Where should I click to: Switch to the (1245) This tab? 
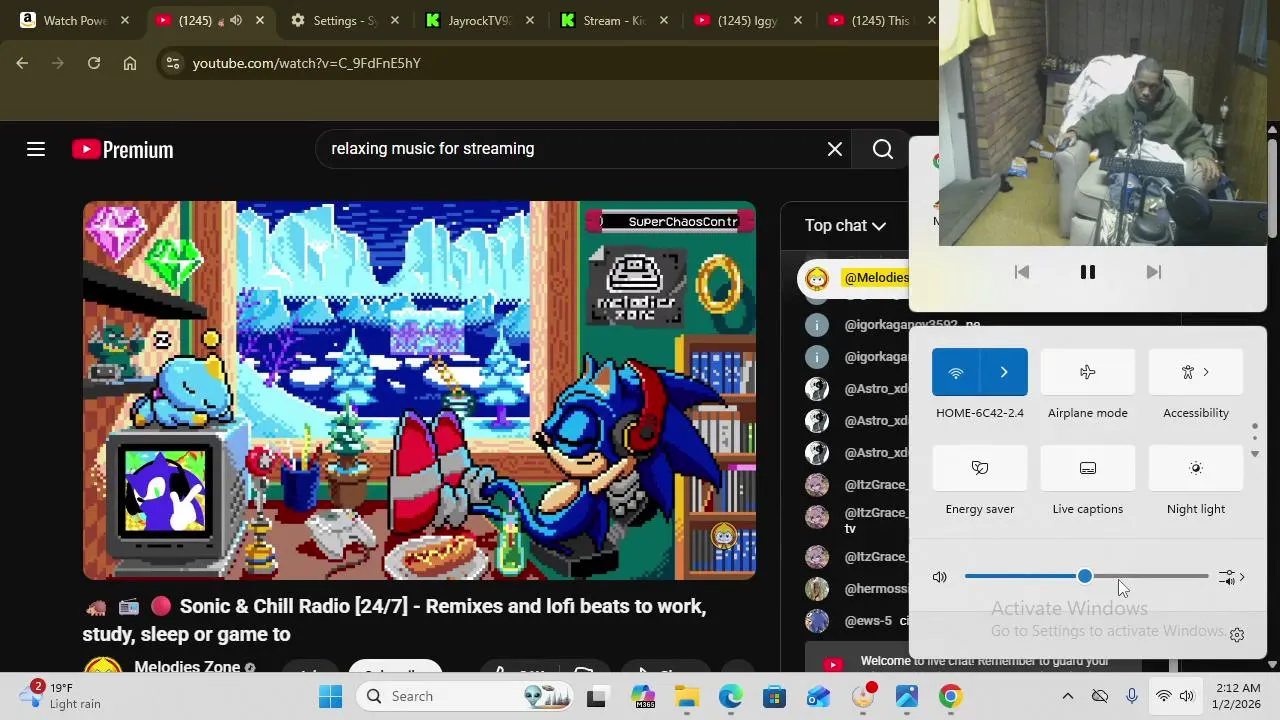pyautogui.click(x=880, y=20)
